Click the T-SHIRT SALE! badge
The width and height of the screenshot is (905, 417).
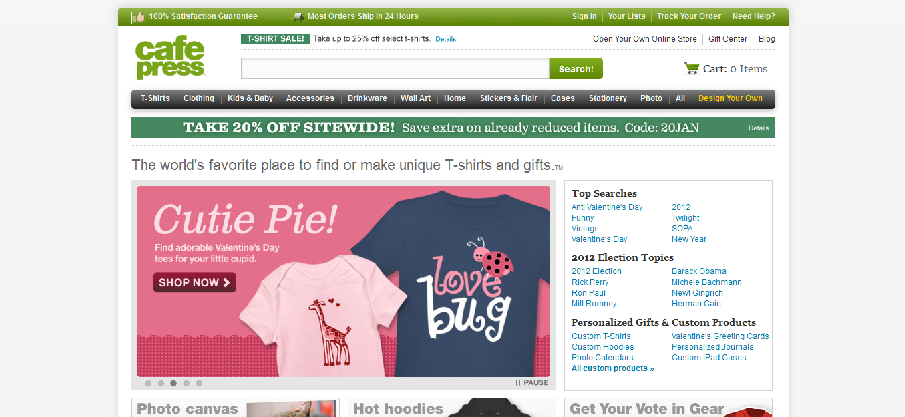pyautogui.click(x=275, y=39)
